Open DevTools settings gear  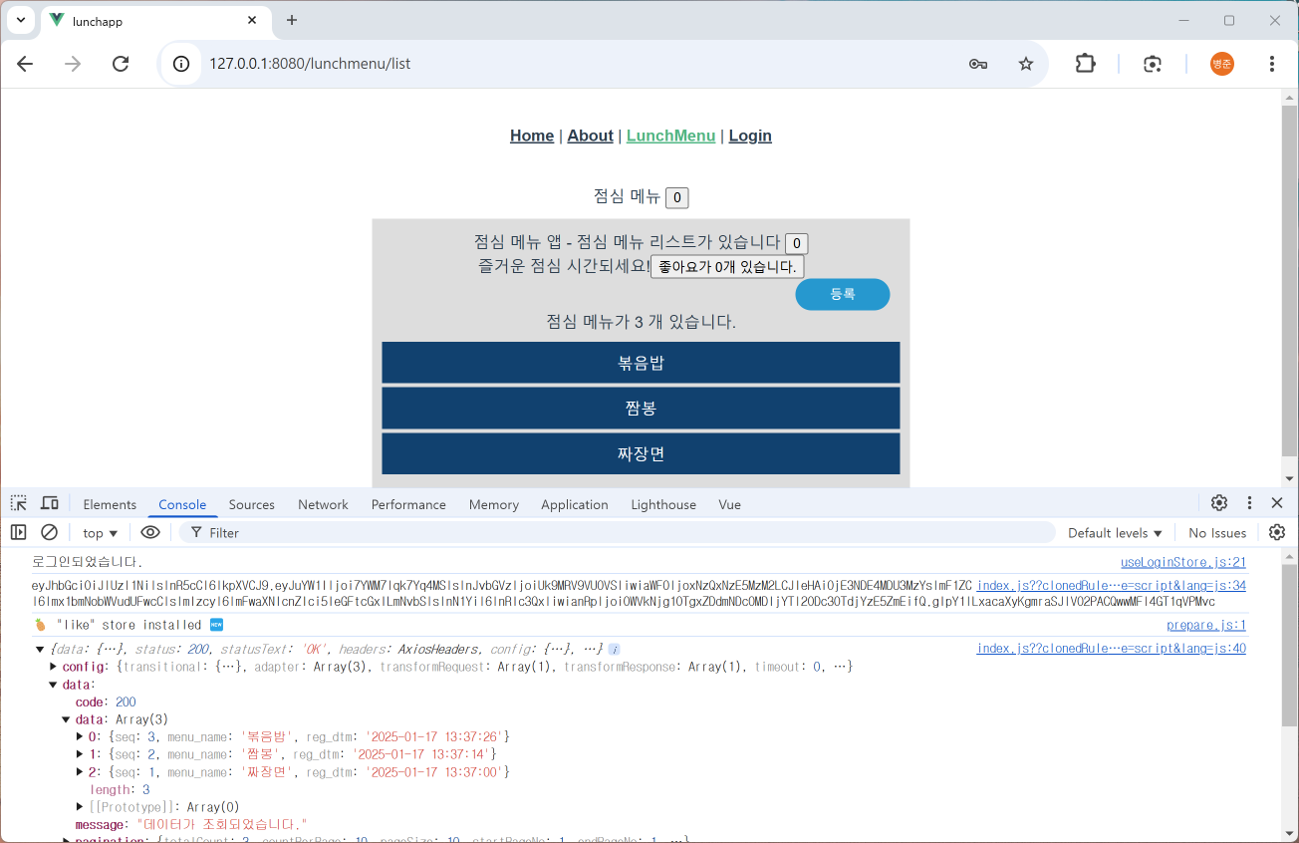click(x=1219, y=503)
